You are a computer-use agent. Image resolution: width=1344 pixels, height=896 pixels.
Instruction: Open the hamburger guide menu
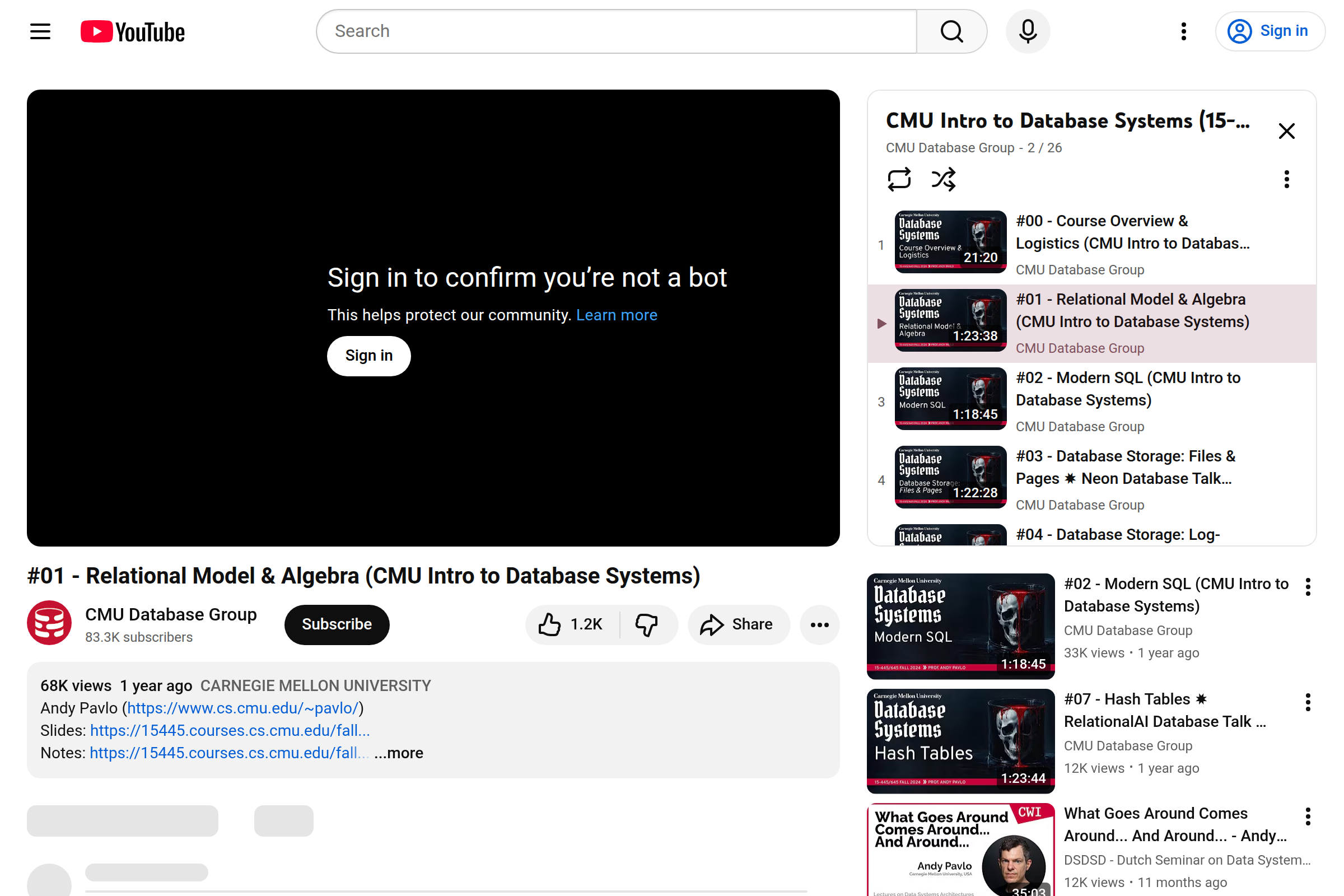40,31
